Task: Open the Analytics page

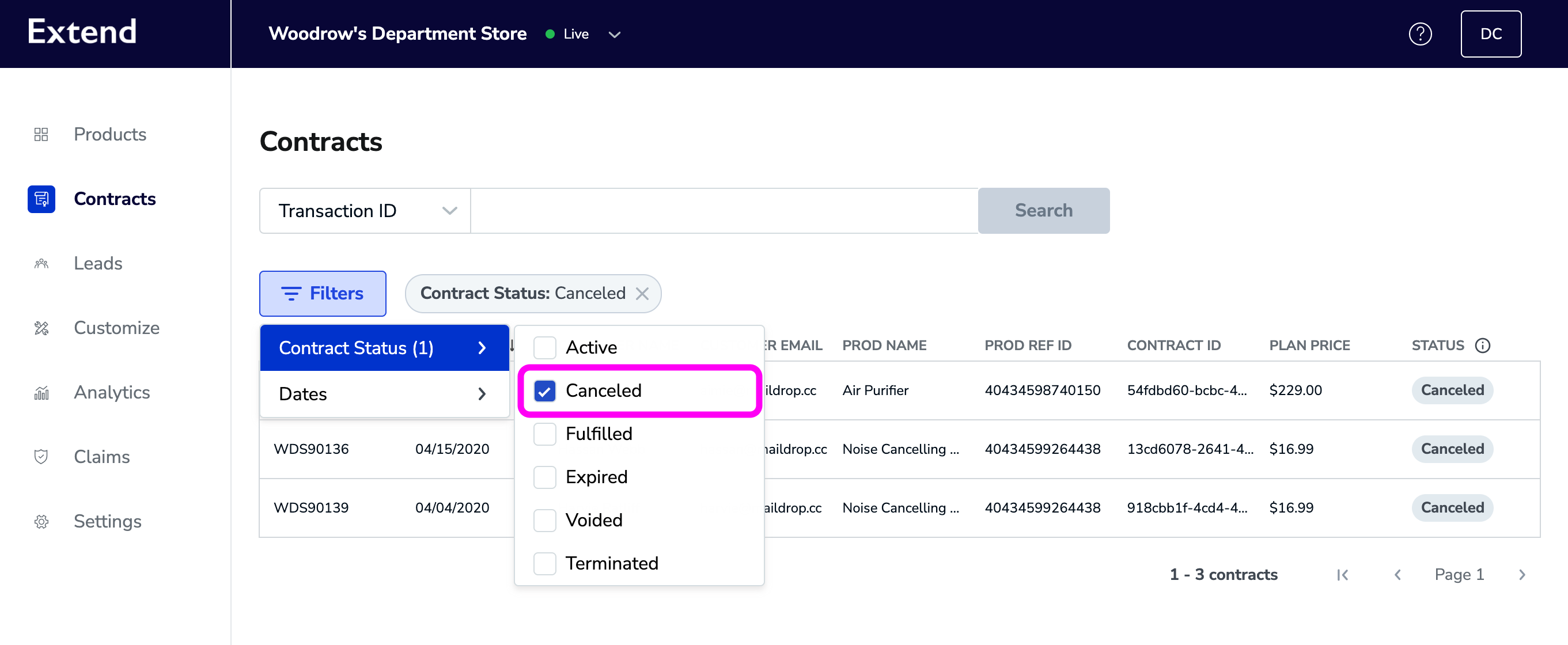Action: (x=112, y=393)
